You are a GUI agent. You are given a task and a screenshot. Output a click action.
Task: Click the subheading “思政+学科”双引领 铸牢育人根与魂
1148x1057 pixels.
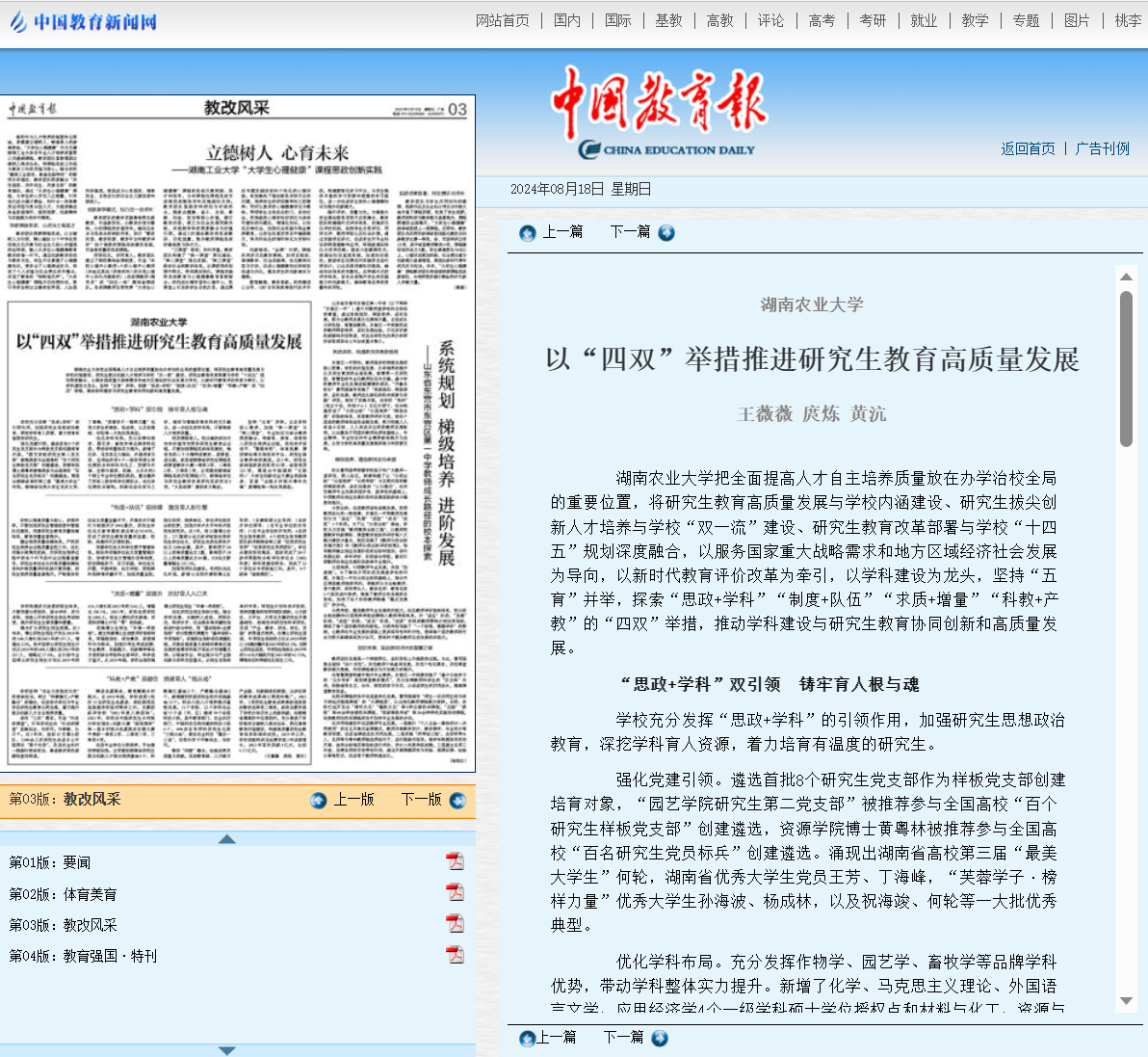(x=768, y=685)
